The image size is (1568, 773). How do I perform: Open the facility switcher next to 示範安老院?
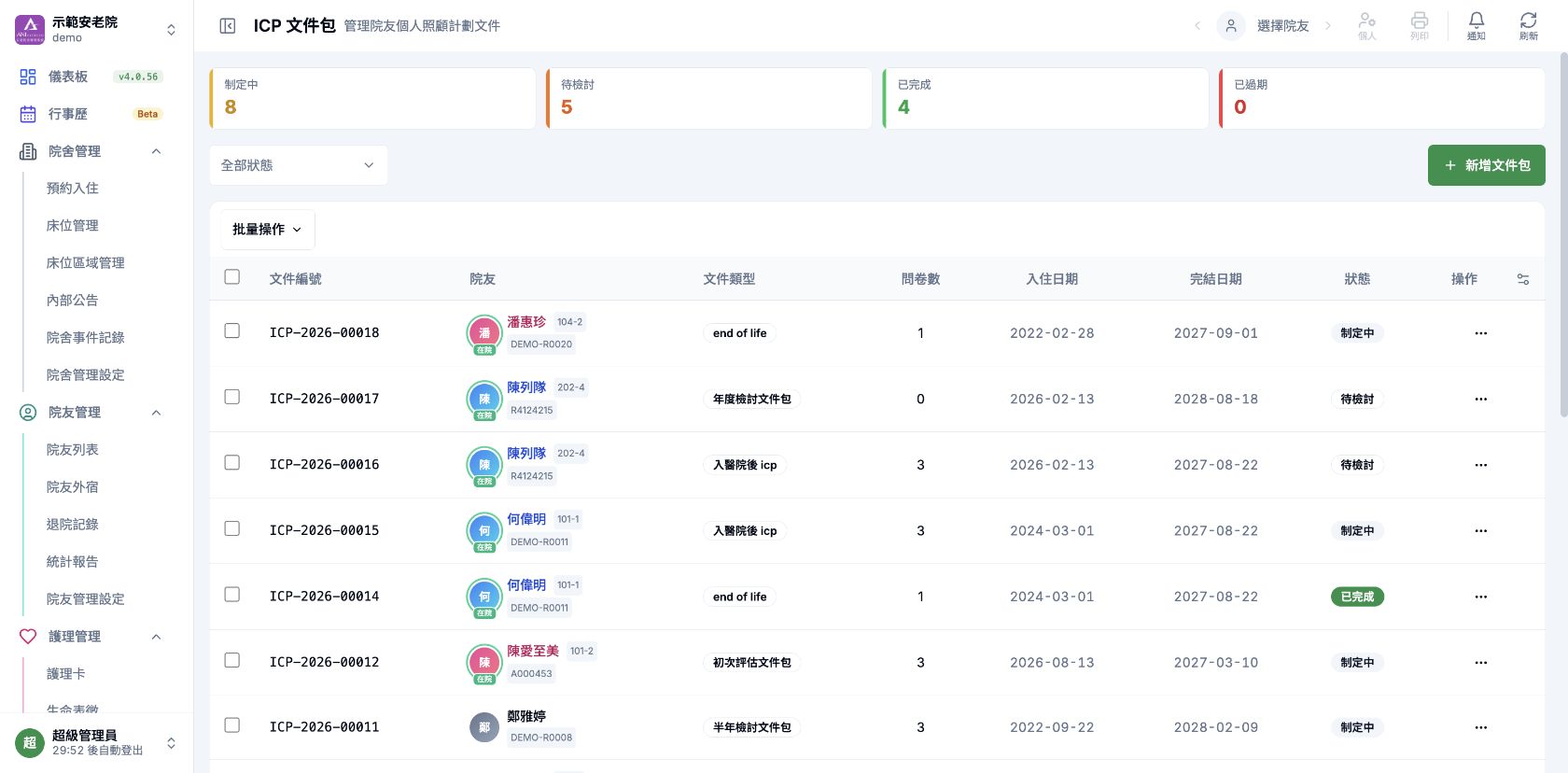[171, 30]
